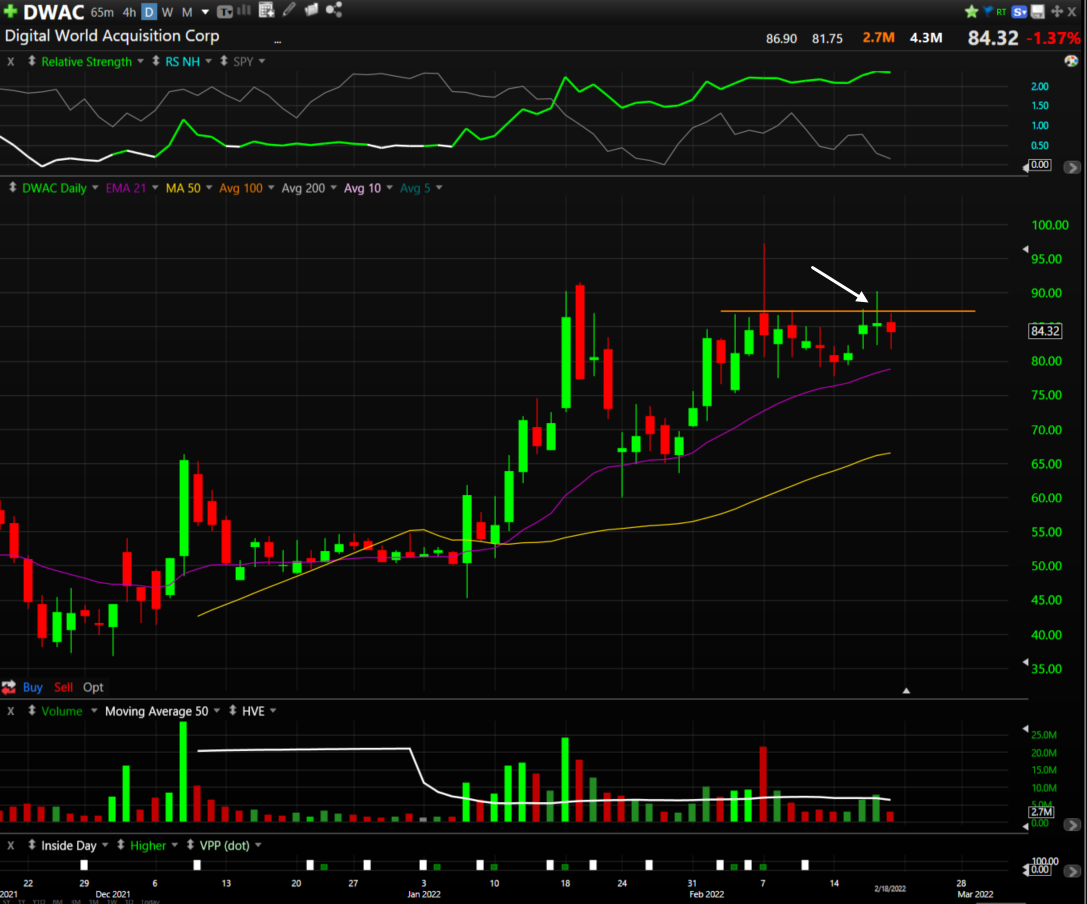Open the MA 50 dropdown

pyautogui.click(x=209, y=188)
